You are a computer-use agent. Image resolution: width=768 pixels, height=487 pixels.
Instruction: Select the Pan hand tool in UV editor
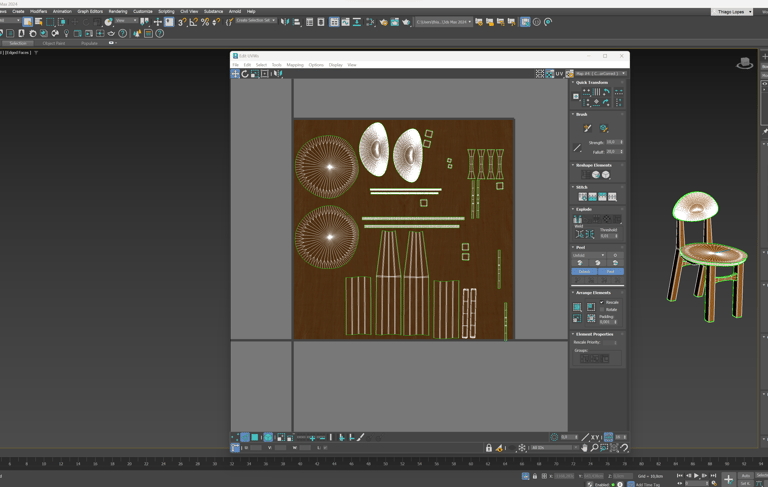coord(585,448)
